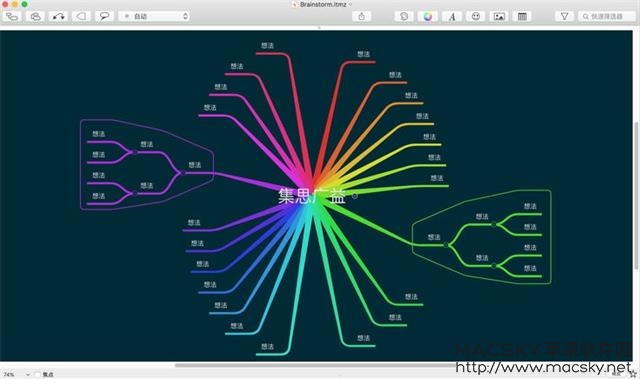Image resolution: width=640 pixels, height=379 pixels.
Task: Select the relationship arrow link tool
Action: click(58, 16)
